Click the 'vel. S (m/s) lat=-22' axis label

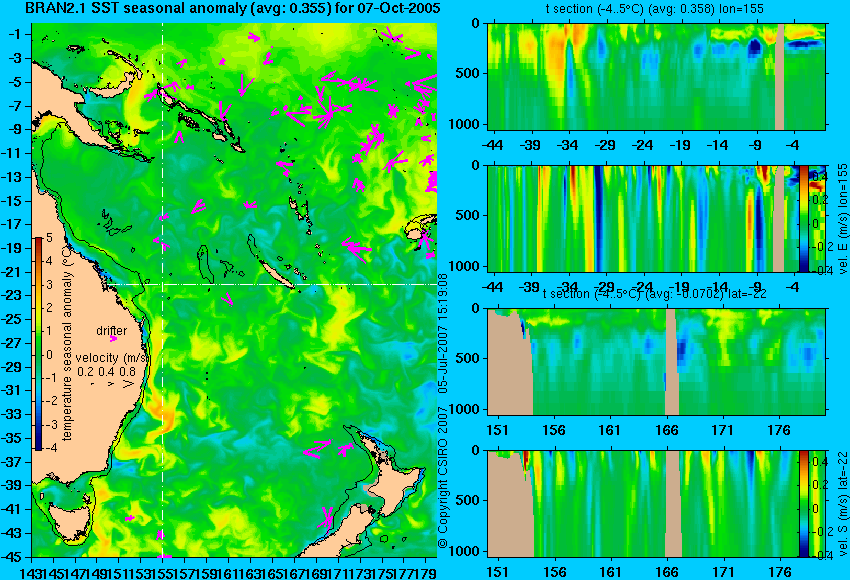[x=842, y=503]
